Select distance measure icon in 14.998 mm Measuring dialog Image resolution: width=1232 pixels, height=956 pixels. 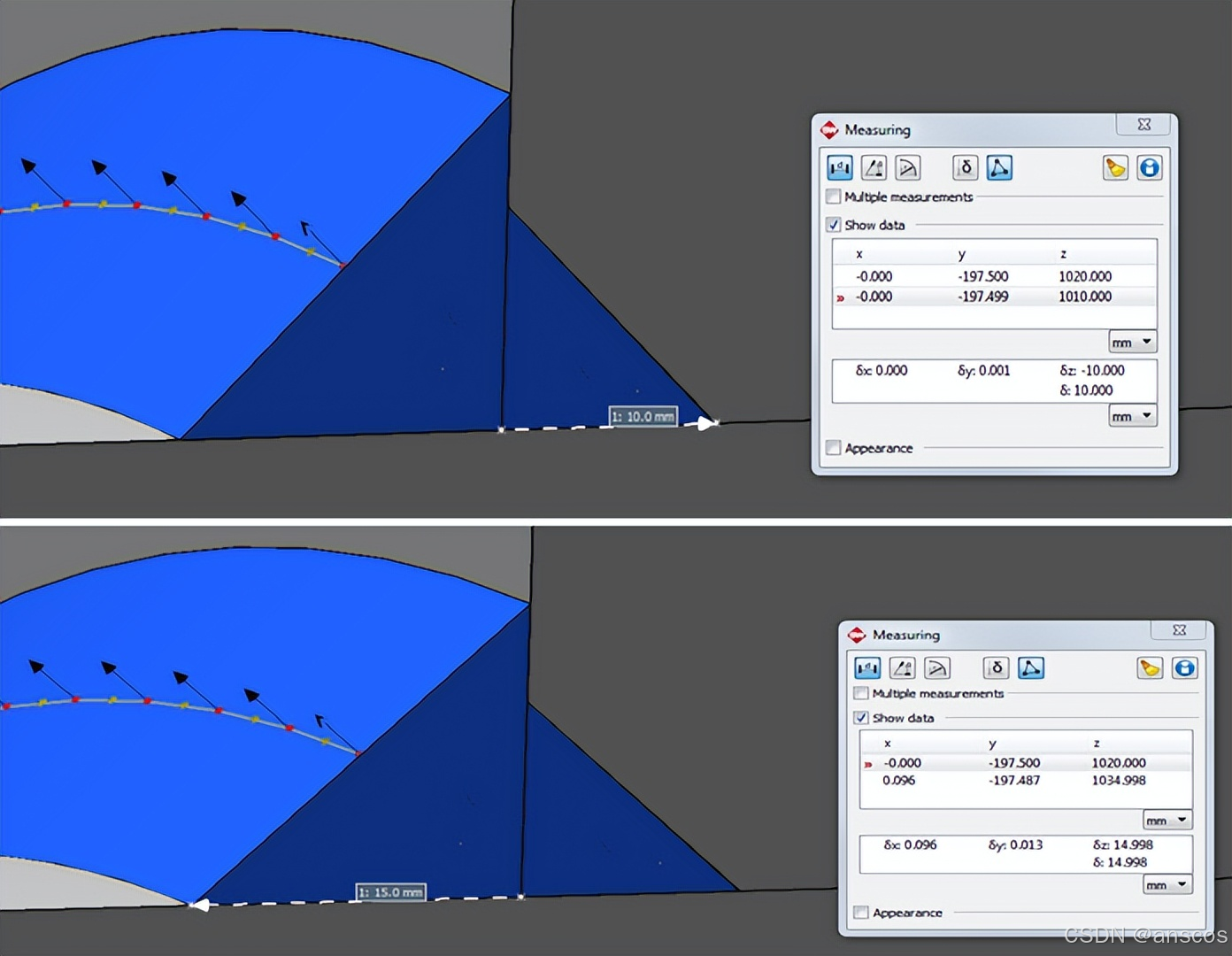[867, 667]
